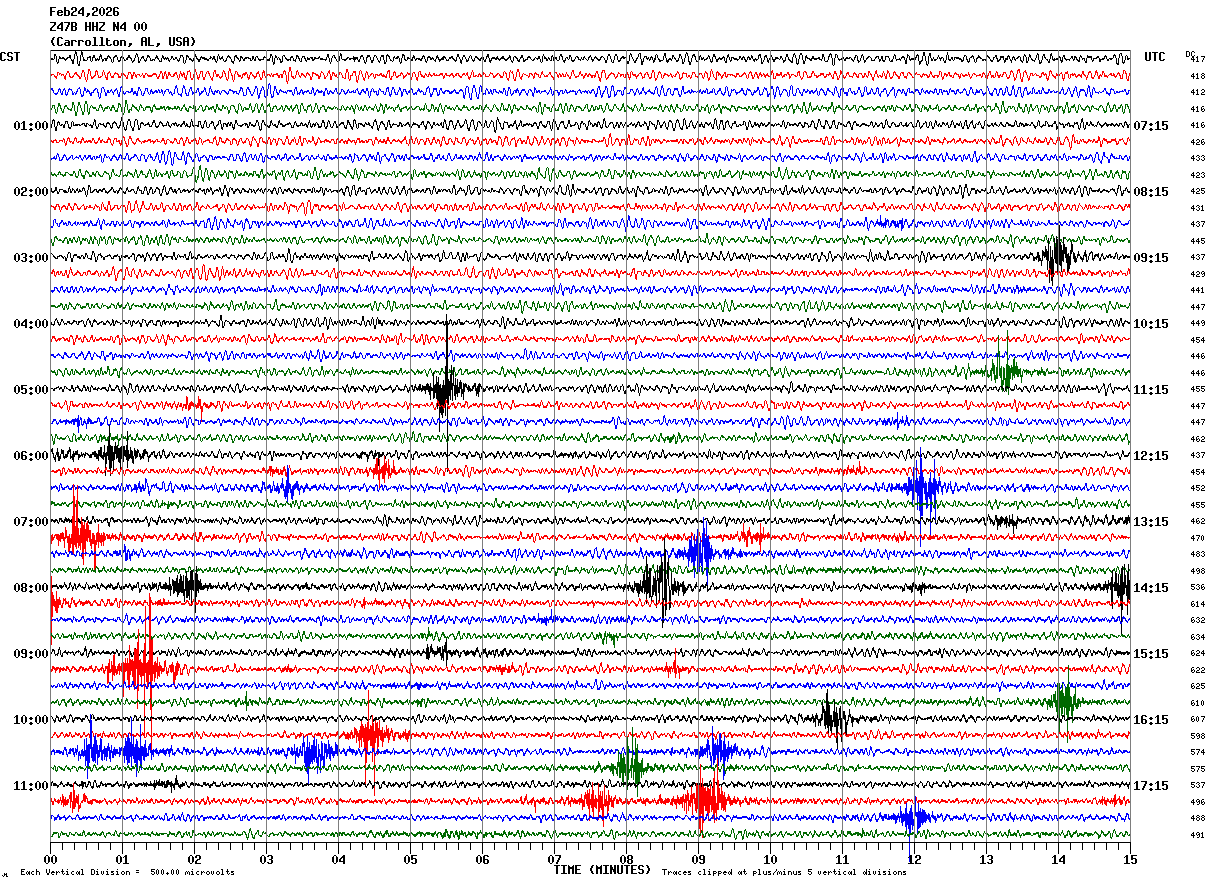Click the DC offset value 574
Image resolution: width=1210 pixels, height=886 pixels.
pyautogui.click(x=1197, y=753)
